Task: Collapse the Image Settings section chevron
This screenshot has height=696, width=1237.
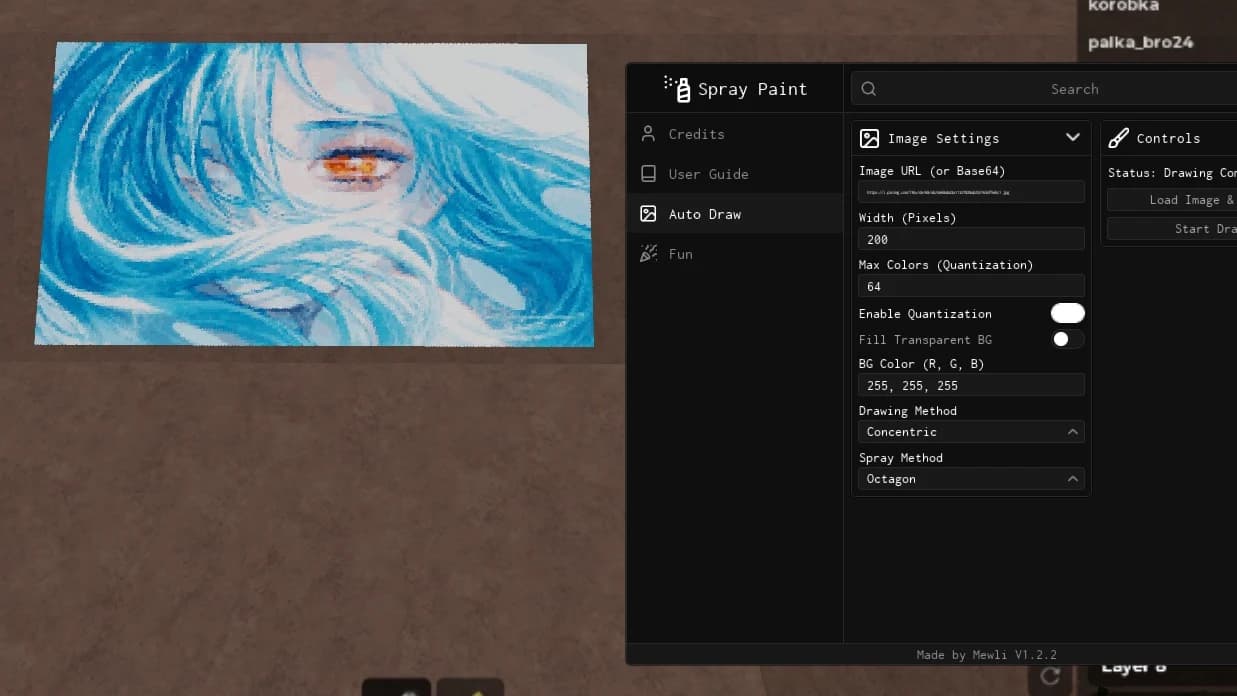Action: click(1073, 138)
